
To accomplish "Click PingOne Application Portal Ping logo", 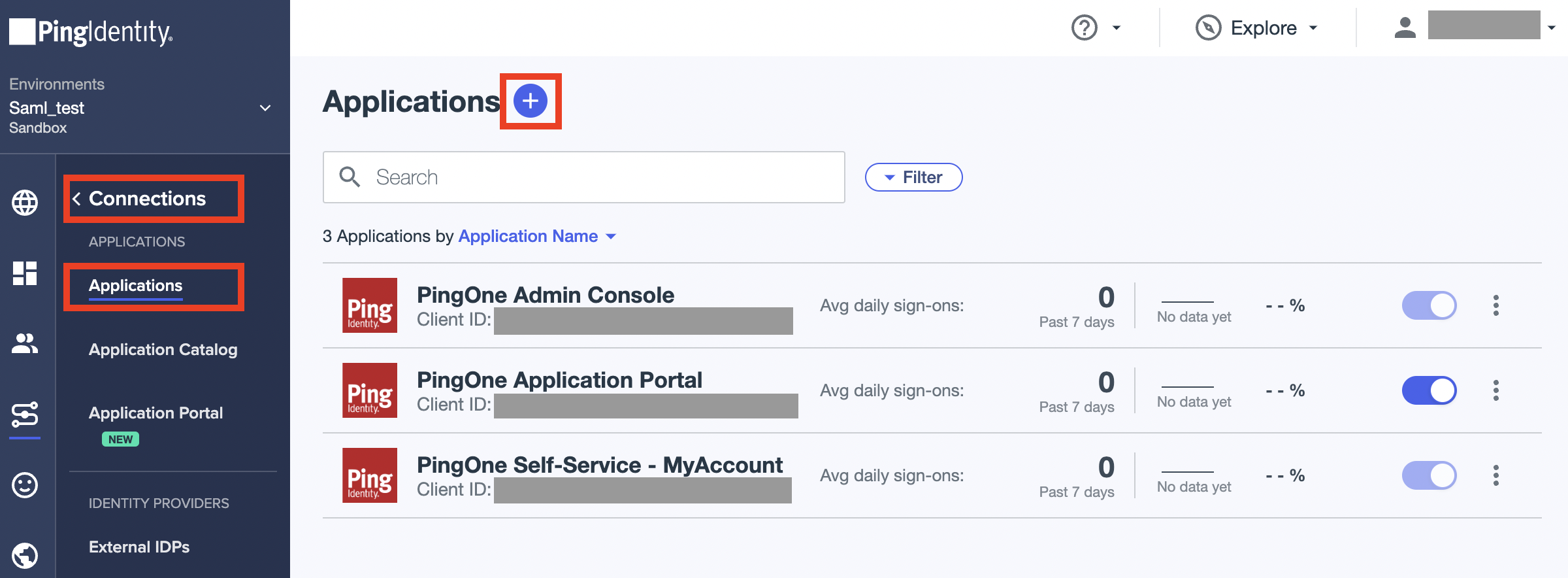I will point(370,390).
